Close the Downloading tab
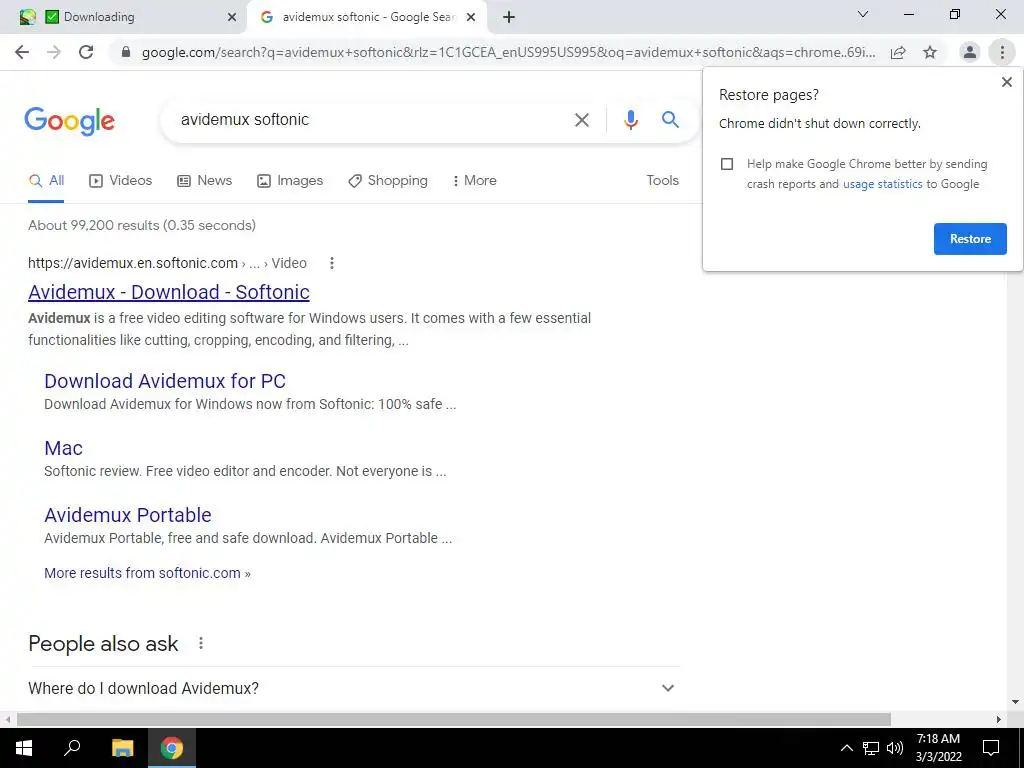Screen dimensions: 1024x768 232,17
